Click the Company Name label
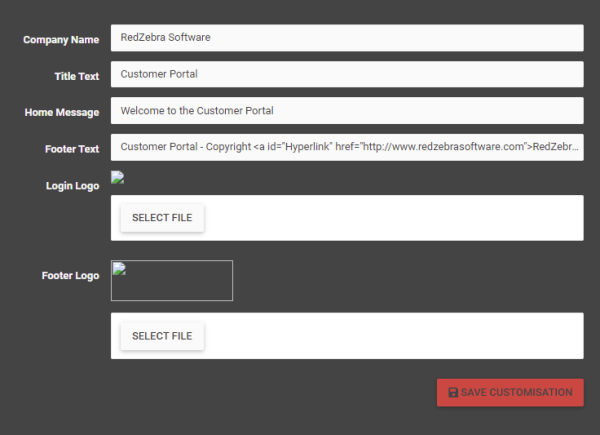The width and height of the screenshot is (600, 435). pos(61,40)
